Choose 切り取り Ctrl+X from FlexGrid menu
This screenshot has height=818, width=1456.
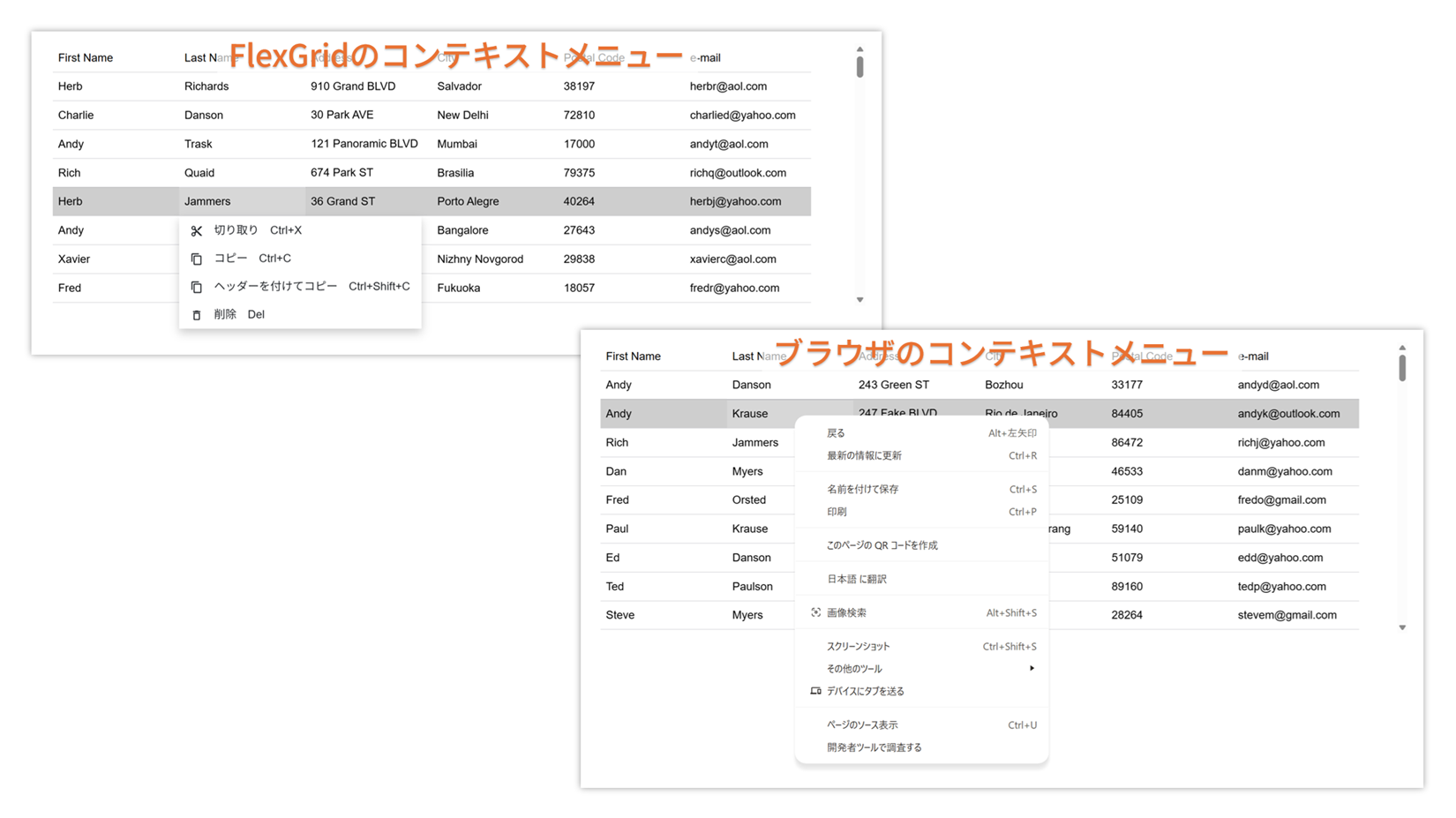(300, 230)
